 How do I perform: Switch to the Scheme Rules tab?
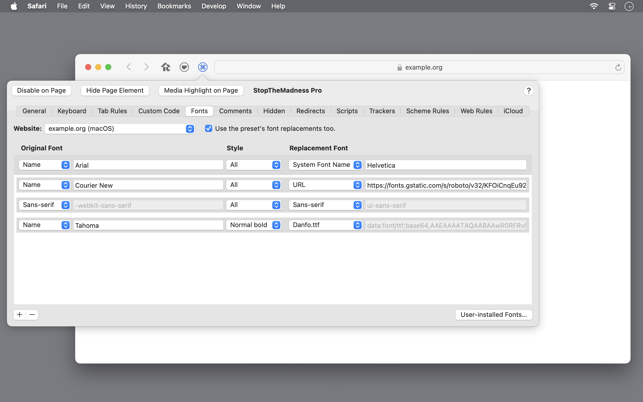click(427, 111)
